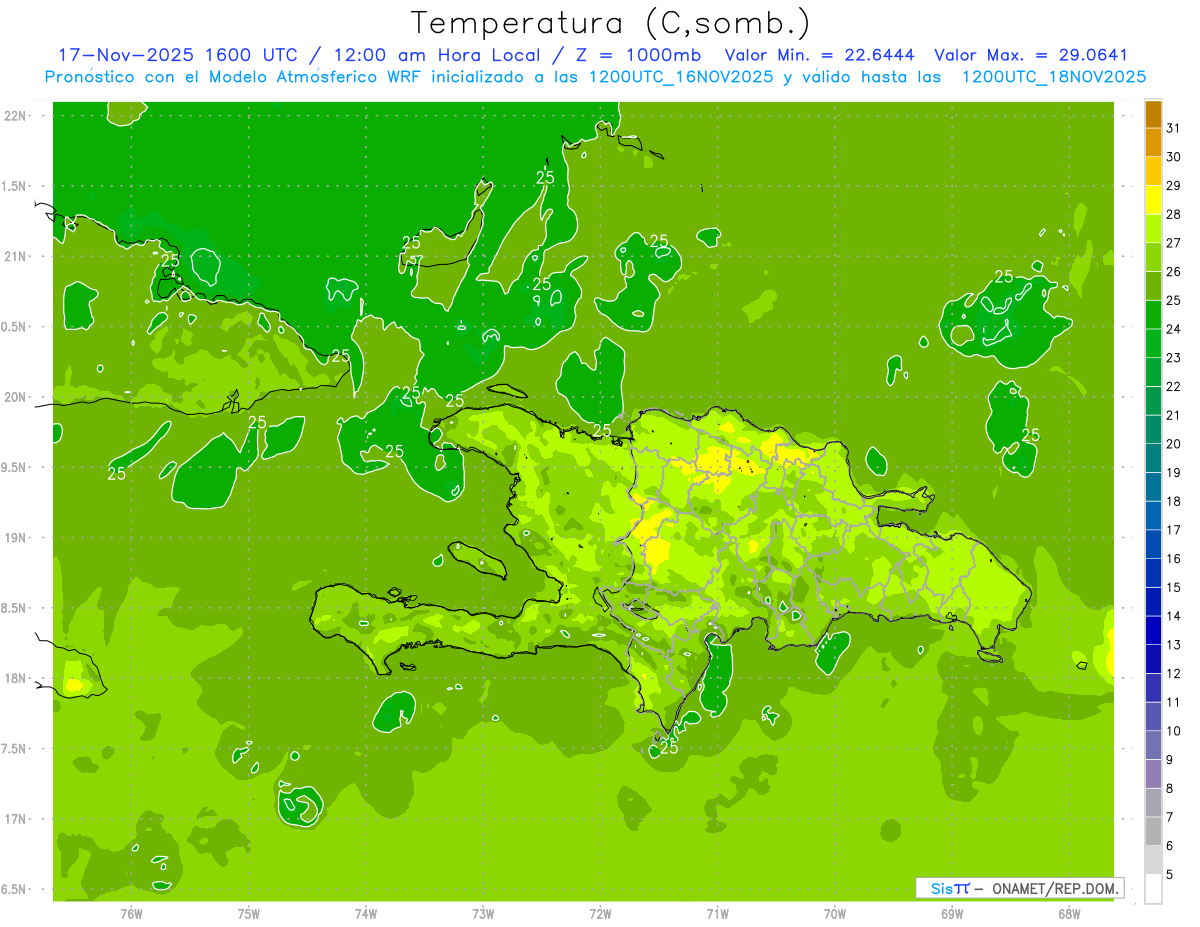Viewport: 1200px width, 927px height.
Task: Click the '9' color bar label
Action: (x=1169, y=760)
